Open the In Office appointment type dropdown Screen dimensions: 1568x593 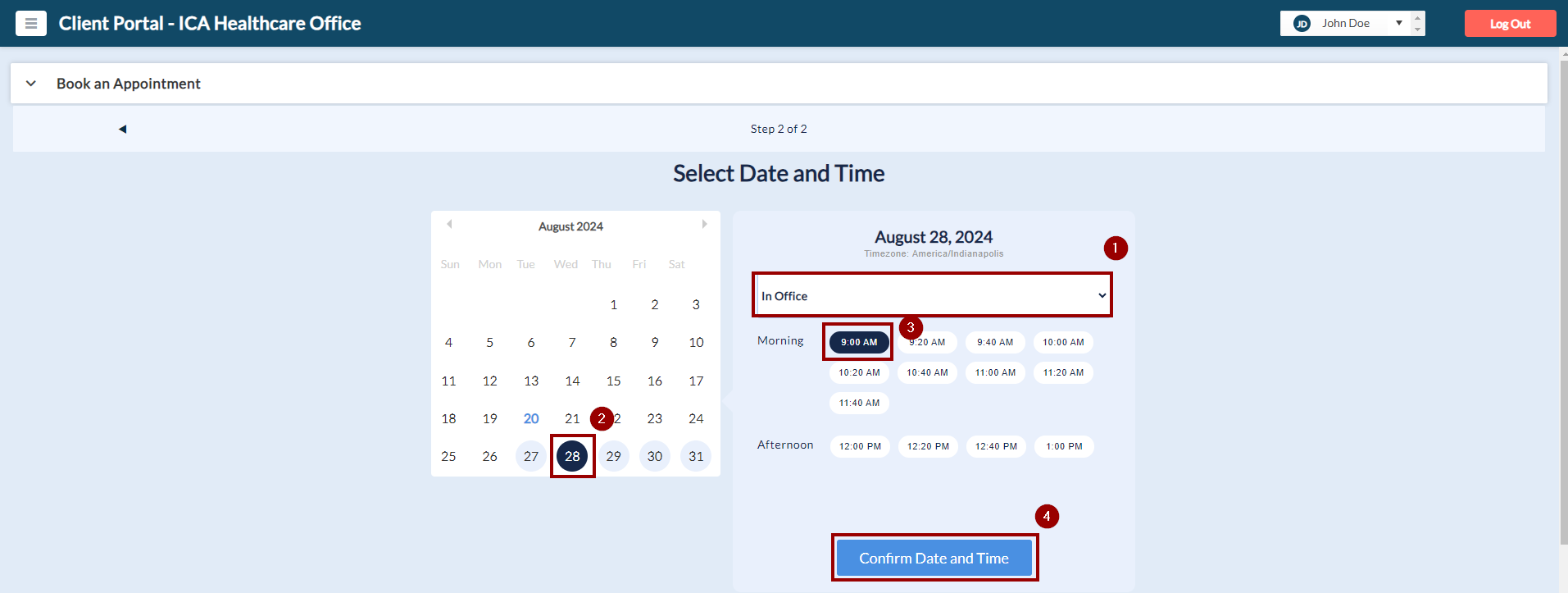[x=932, y=296]
